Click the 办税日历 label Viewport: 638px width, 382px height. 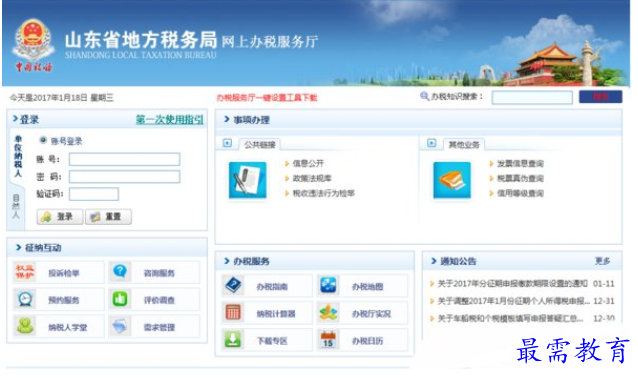367,341
